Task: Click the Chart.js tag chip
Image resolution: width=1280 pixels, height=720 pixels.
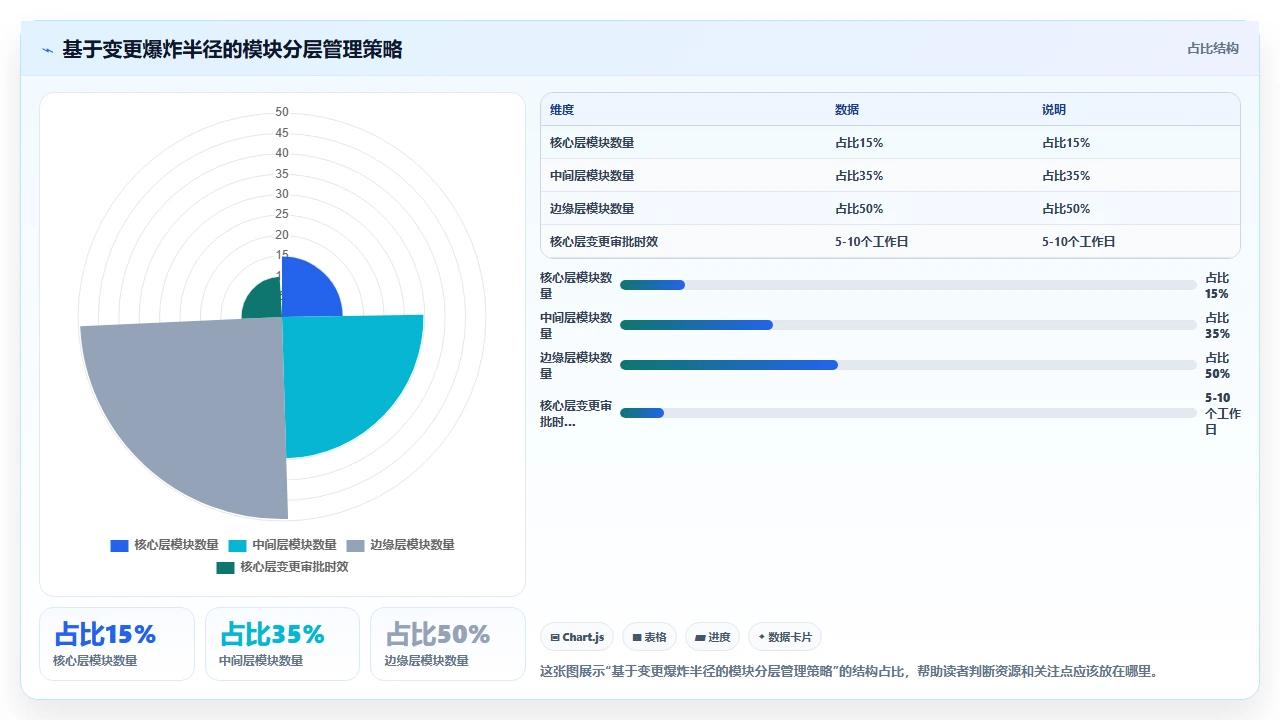Action: (x=577, y=637)
